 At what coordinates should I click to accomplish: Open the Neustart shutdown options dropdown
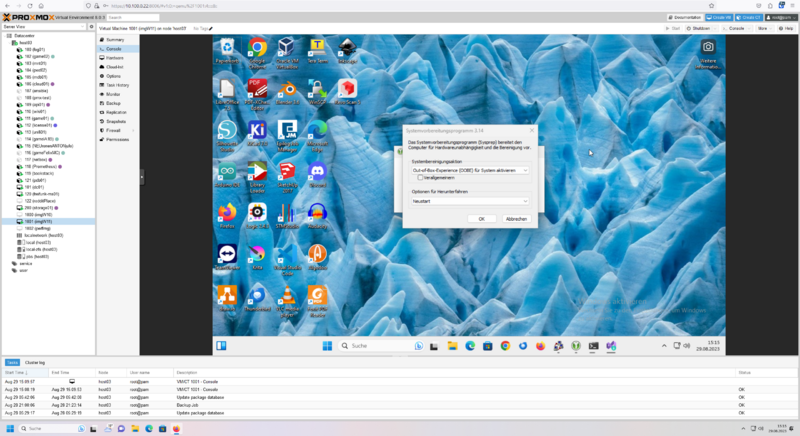click(470, 201)
